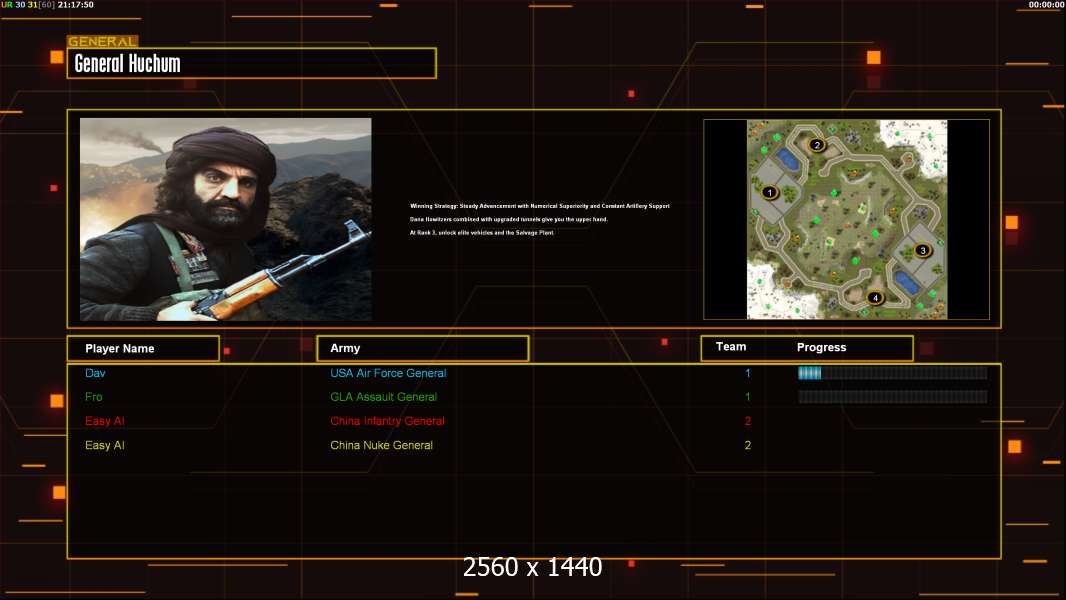Click China Infantry General army entry
This screenshot has width=1066, height=600.
coord(387,421)
